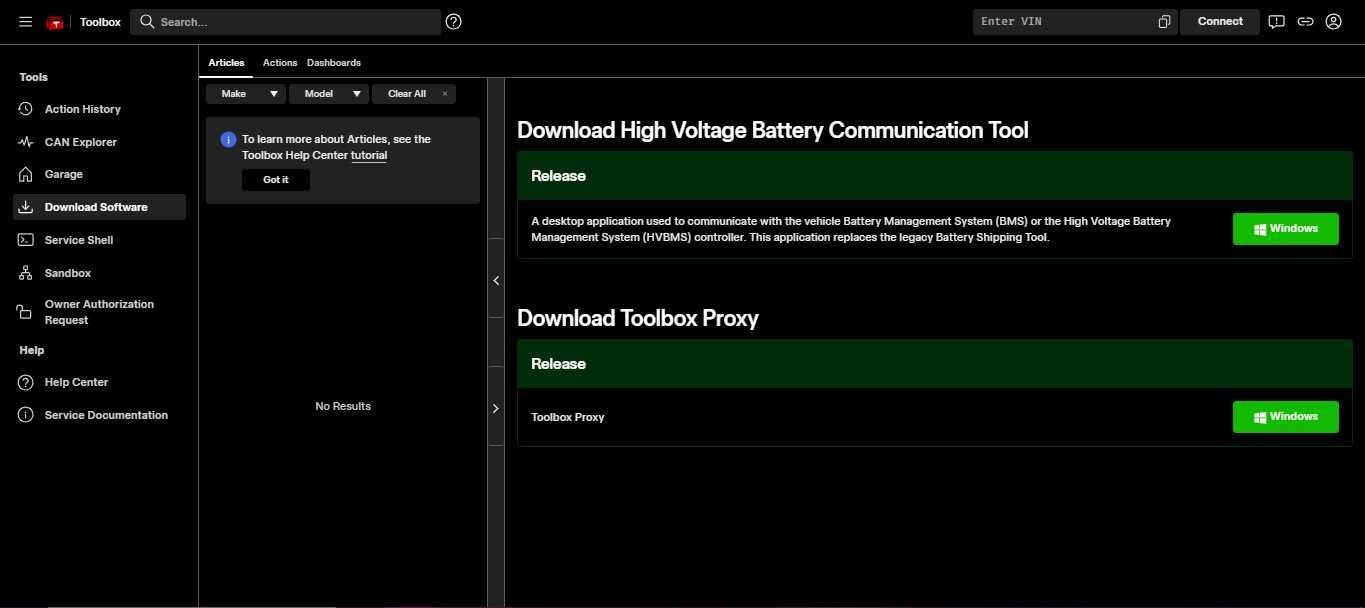
Task: Click the Owner Authorization Request lock icon
Action: (x=26, y=312)
